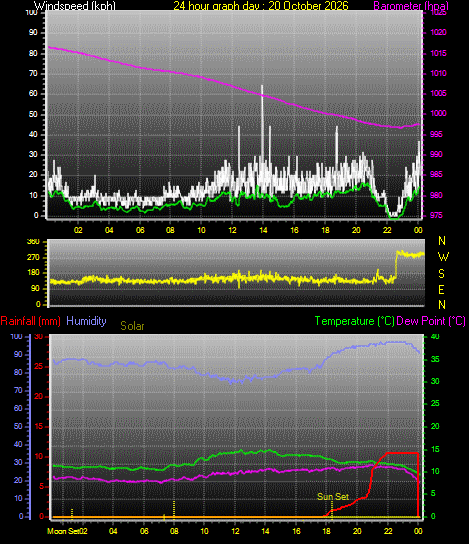Image resolution: width=469 pixels, height=544 pixels.
Task: Click the '990' value on the barometer axis
Action: [436, 154]
